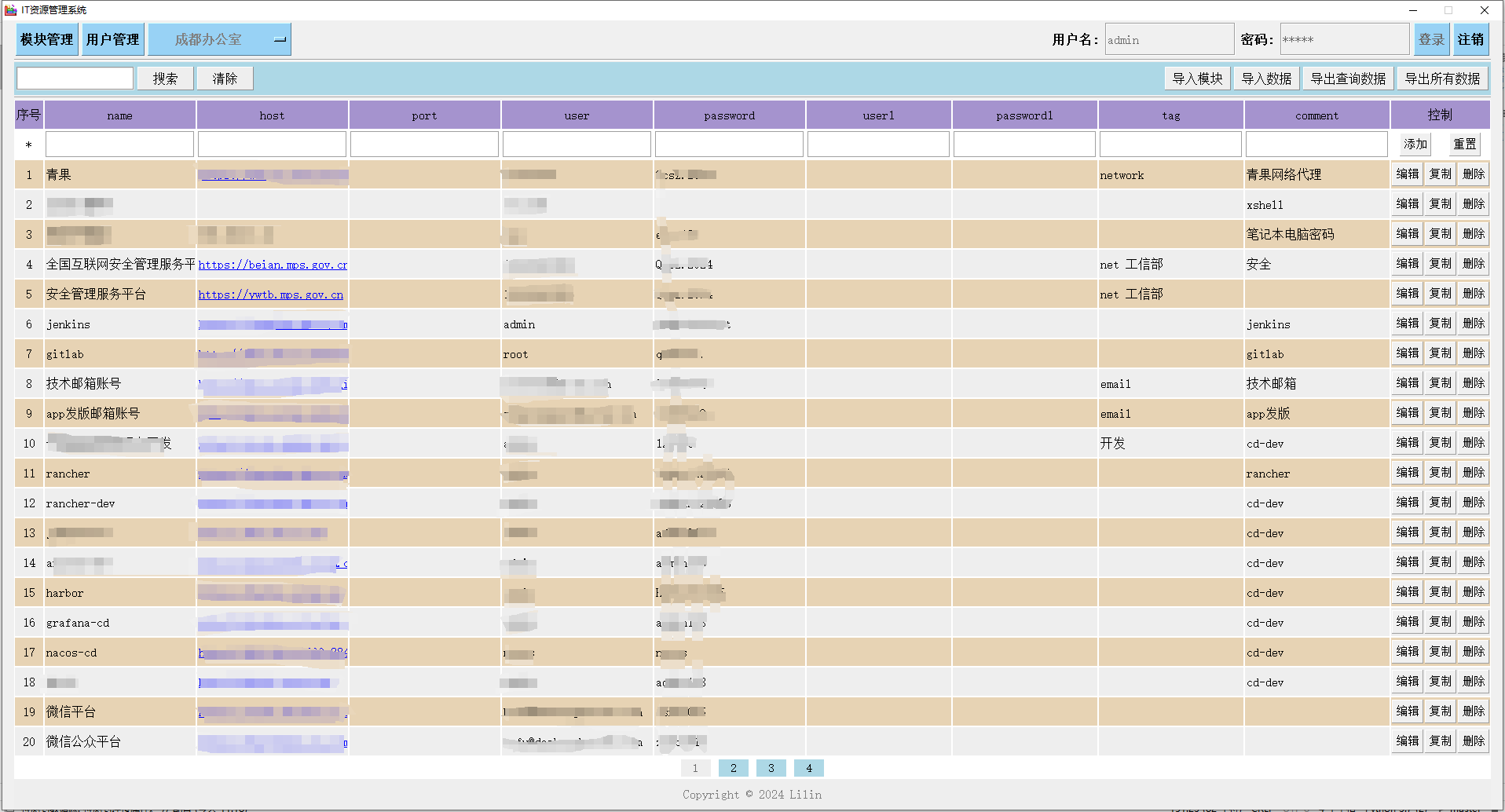This screenshot has width=1505, height=812.
Task: Focus the search text box
Action: tap(75, 79)
